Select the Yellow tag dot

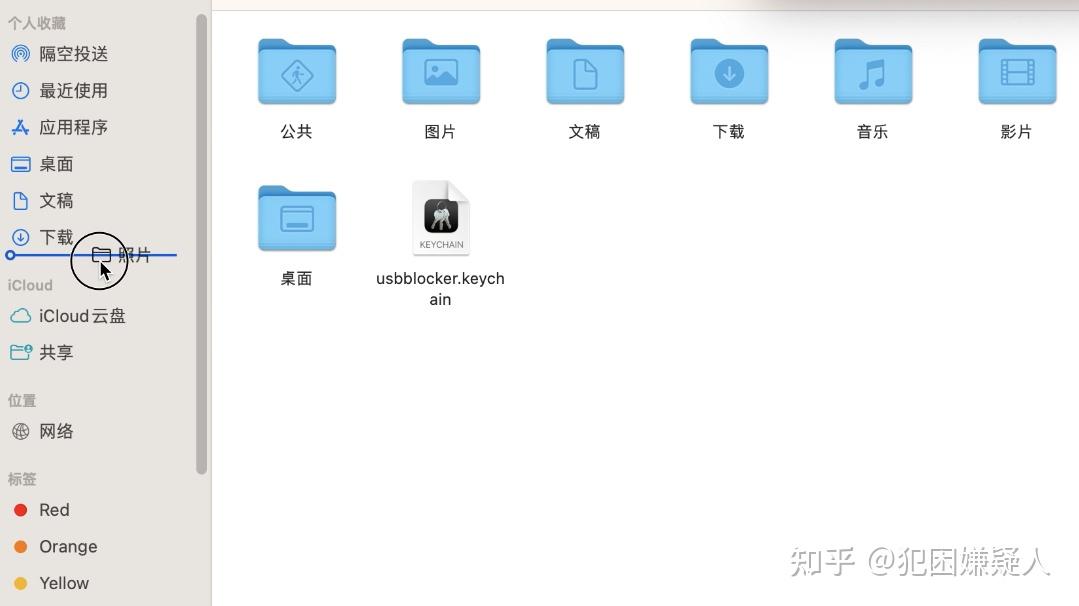[21, 583]
